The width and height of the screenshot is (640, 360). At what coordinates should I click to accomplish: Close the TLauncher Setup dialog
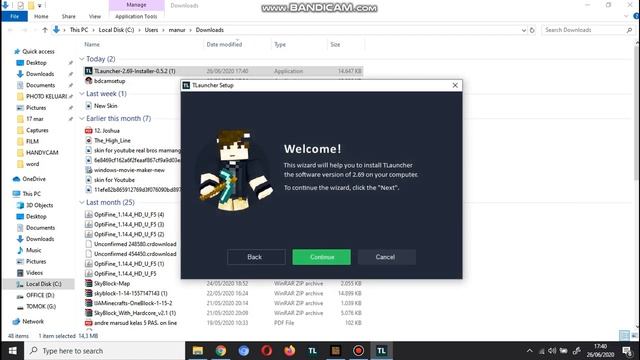455,85
